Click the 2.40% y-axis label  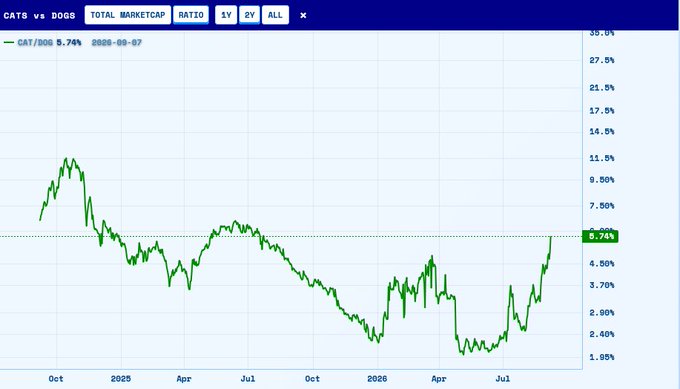[x=602, y=334]
